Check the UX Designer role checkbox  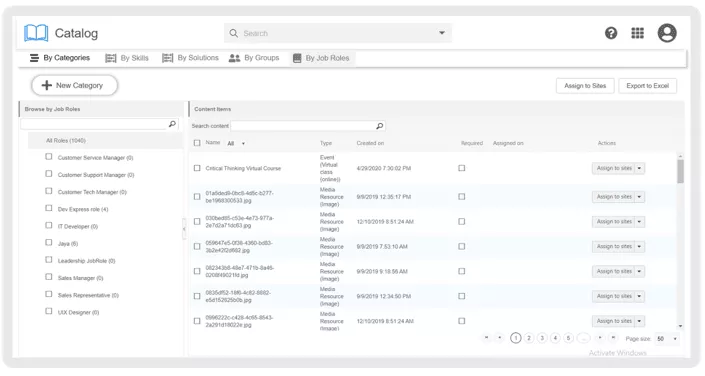(49, 311)
